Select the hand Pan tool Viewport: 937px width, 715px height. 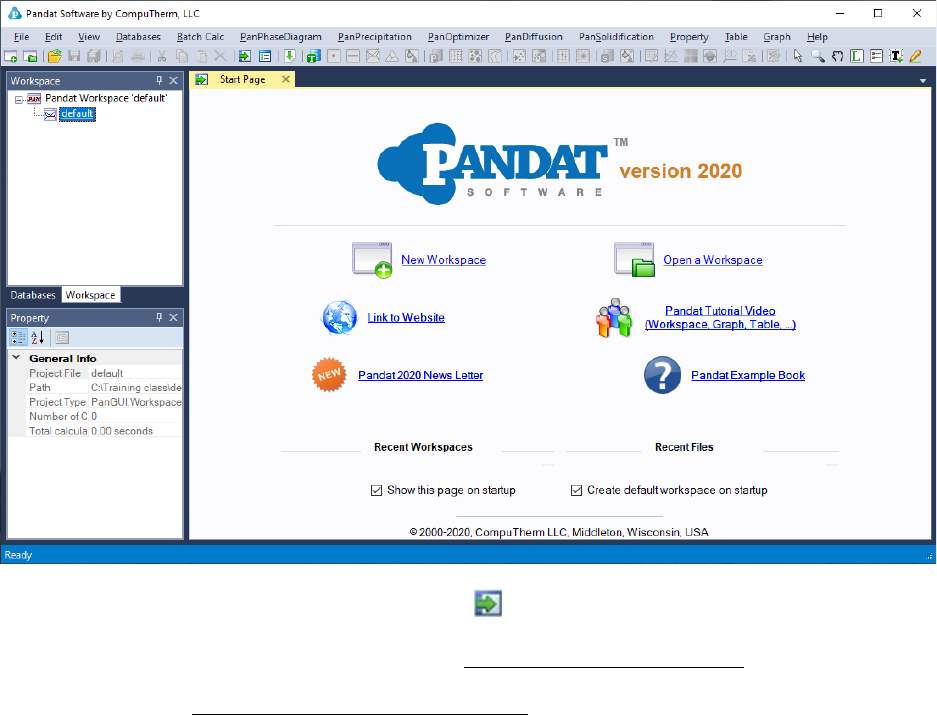pyautogui.click(x=837, y=56)
